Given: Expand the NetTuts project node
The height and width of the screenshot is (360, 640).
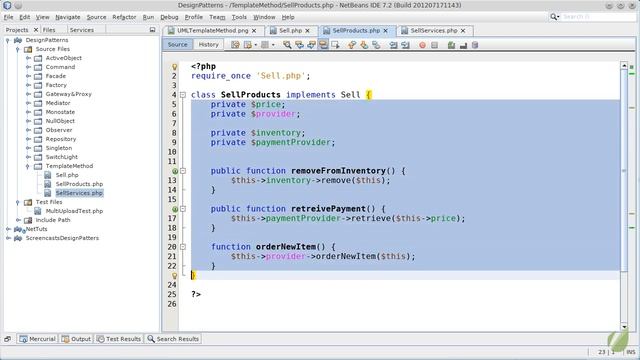Looking at the screenshot, I should (8, 229).
